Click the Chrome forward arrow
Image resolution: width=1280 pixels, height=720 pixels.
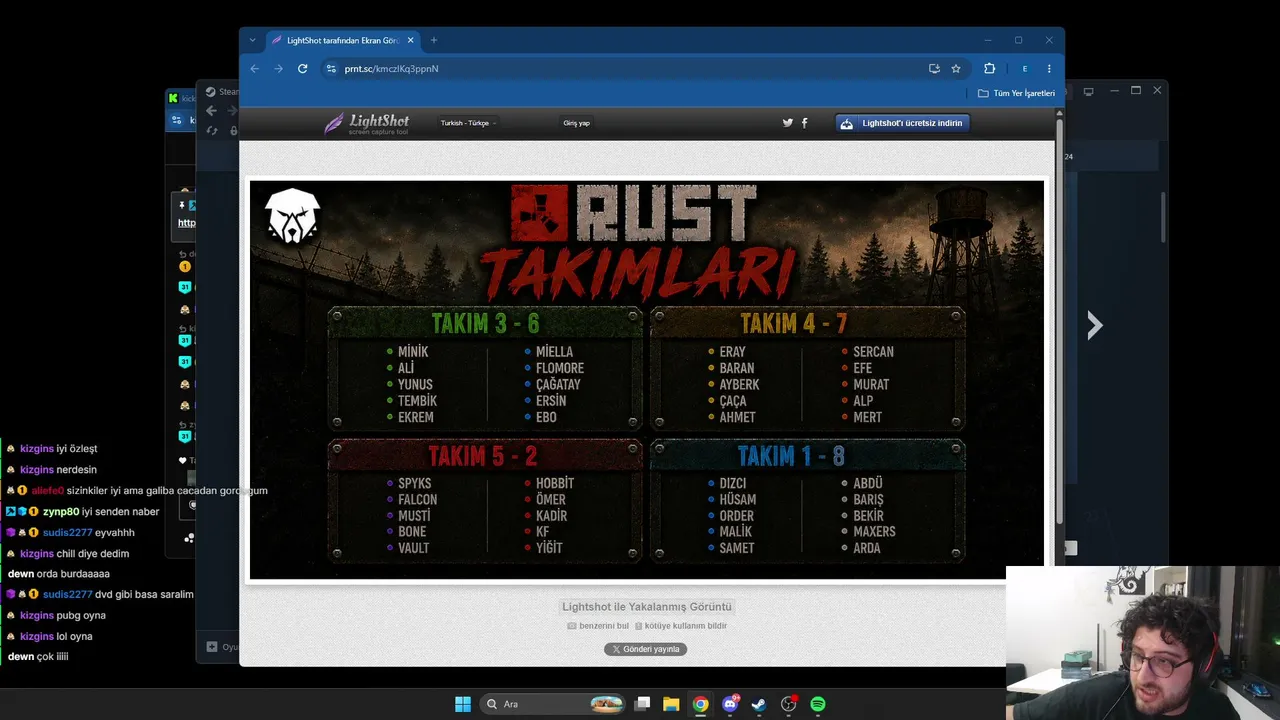pos(278,69)
